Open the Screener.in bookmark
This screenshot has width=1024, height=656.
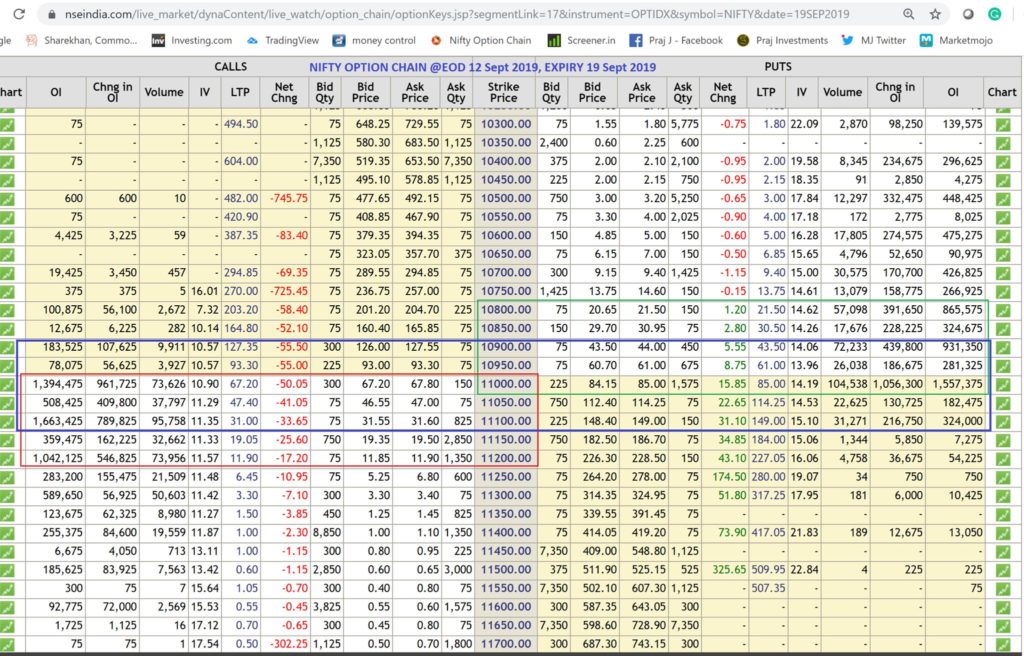(x=581, y=41)
